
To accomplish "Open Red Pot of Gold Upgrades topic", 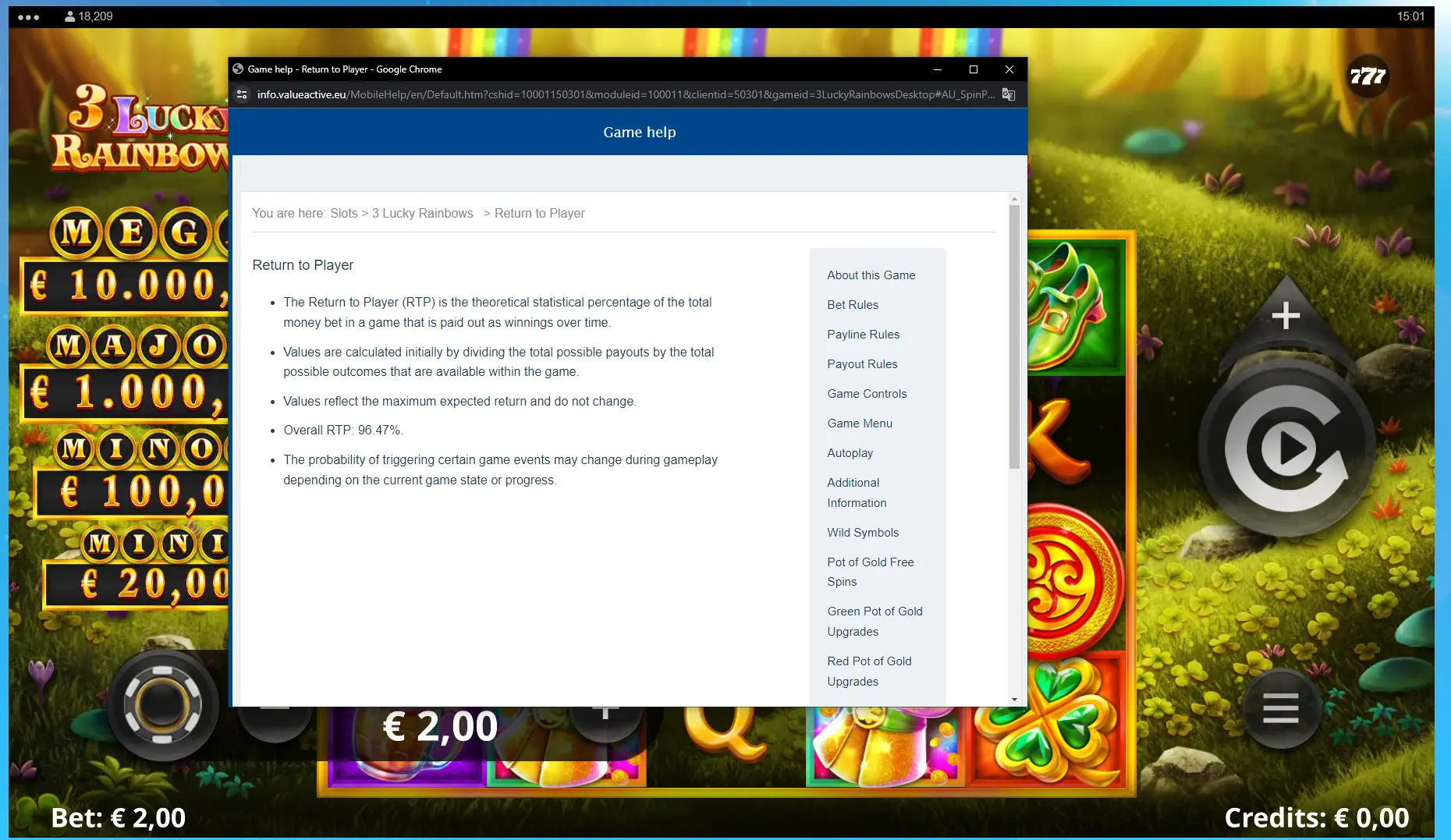I will 869,672.
